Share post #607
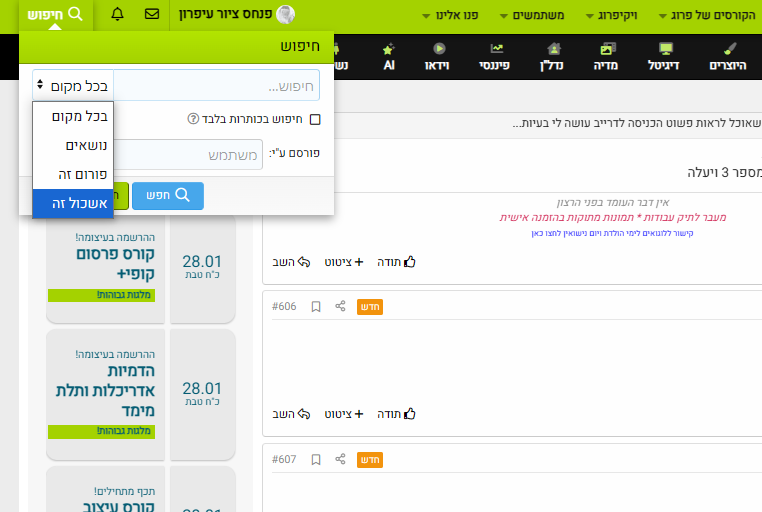The height and width of the screenshot is (512, 762). pos(340,459)
